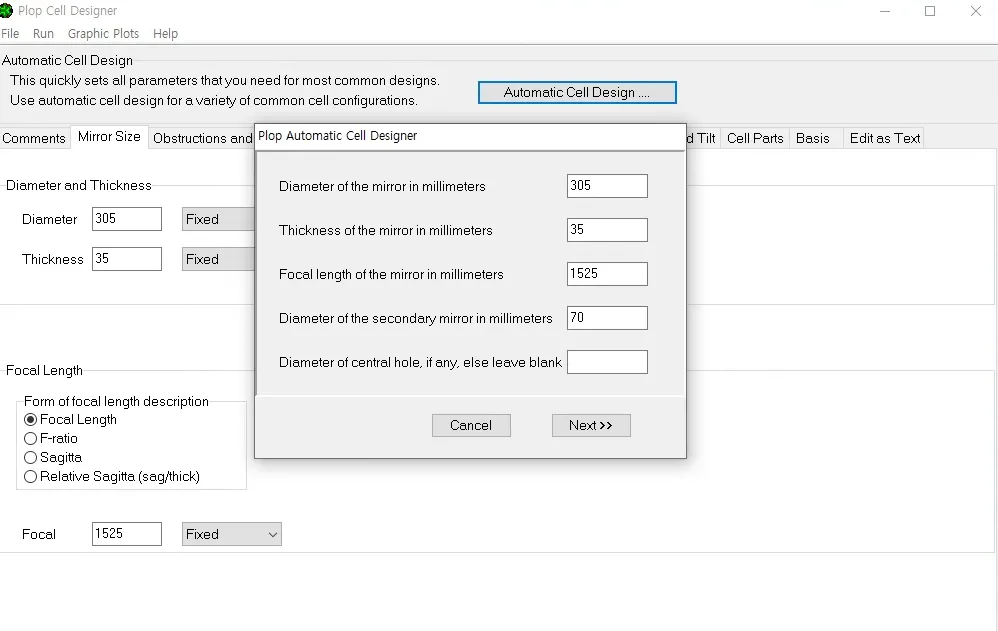Viewport: 998px width, 631px height.
Task: Open the Focal Fixed combo box
Action: pos(231,535)
